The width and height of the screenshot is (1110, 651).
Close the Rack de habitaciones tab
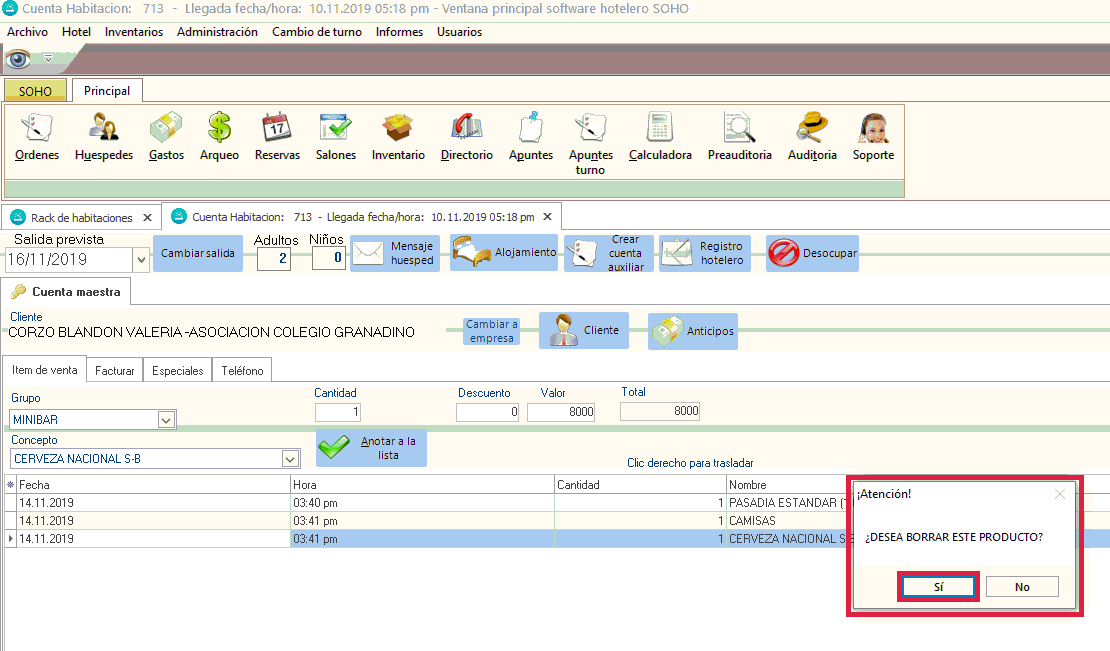pyautogui.click(x=148, y=217)
